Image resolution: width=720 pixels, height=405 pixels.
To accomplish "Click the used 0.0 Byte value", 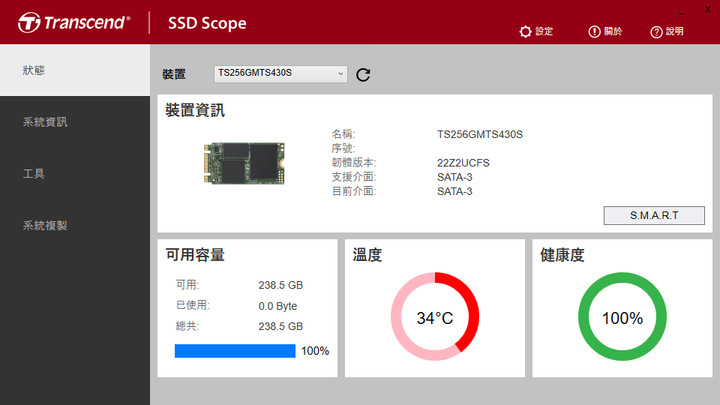I will click(278, 306).
